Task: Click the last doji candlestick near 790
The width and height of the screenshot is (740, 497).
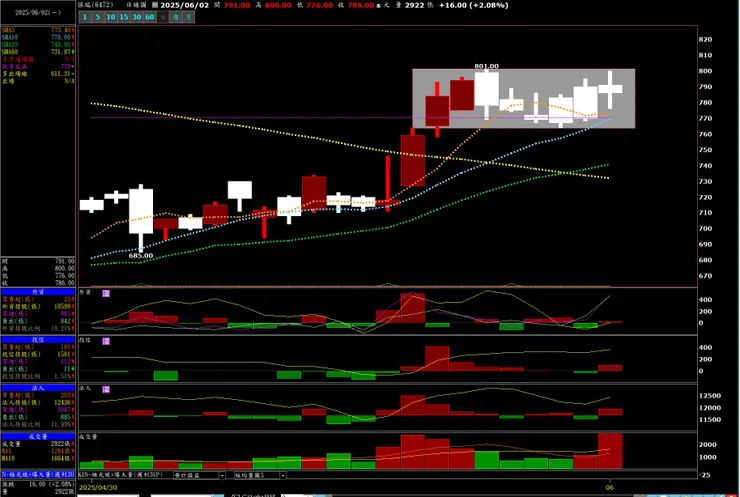Action: pyautogui.click(x=610, y=89)
